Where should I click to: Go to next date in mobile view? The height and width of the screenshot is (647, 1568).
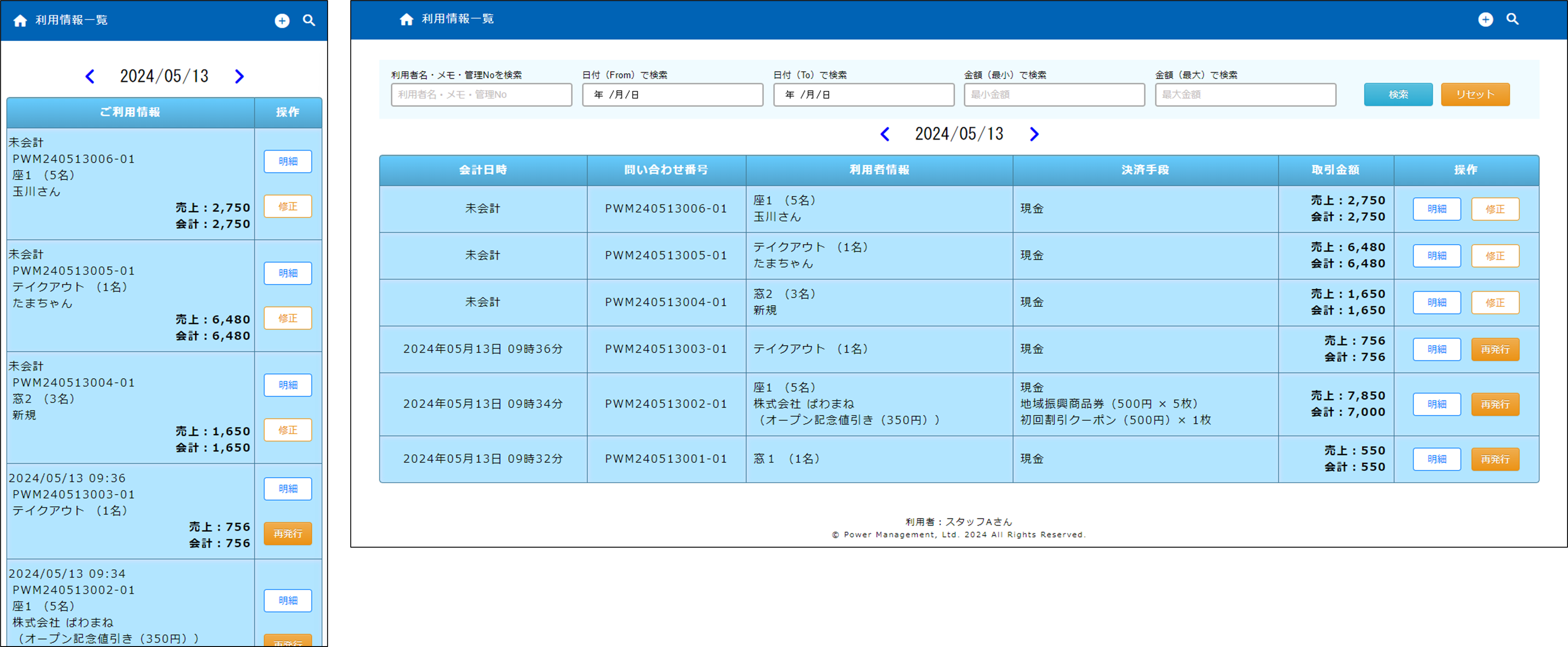point(239,77)
